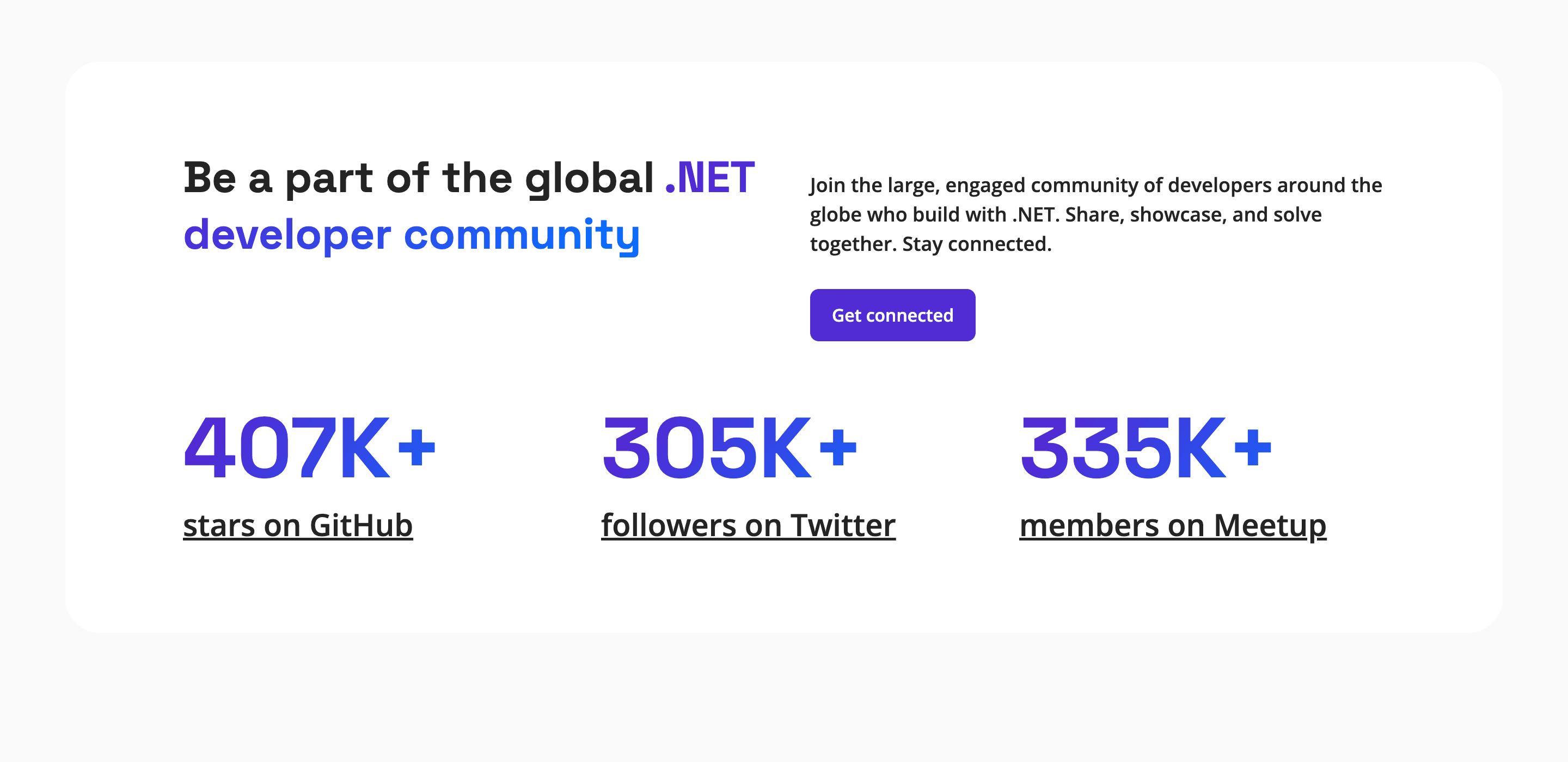Click the underlined stars on GitHub label
This screenshot has width=1568, height=762.
[298, 524]
